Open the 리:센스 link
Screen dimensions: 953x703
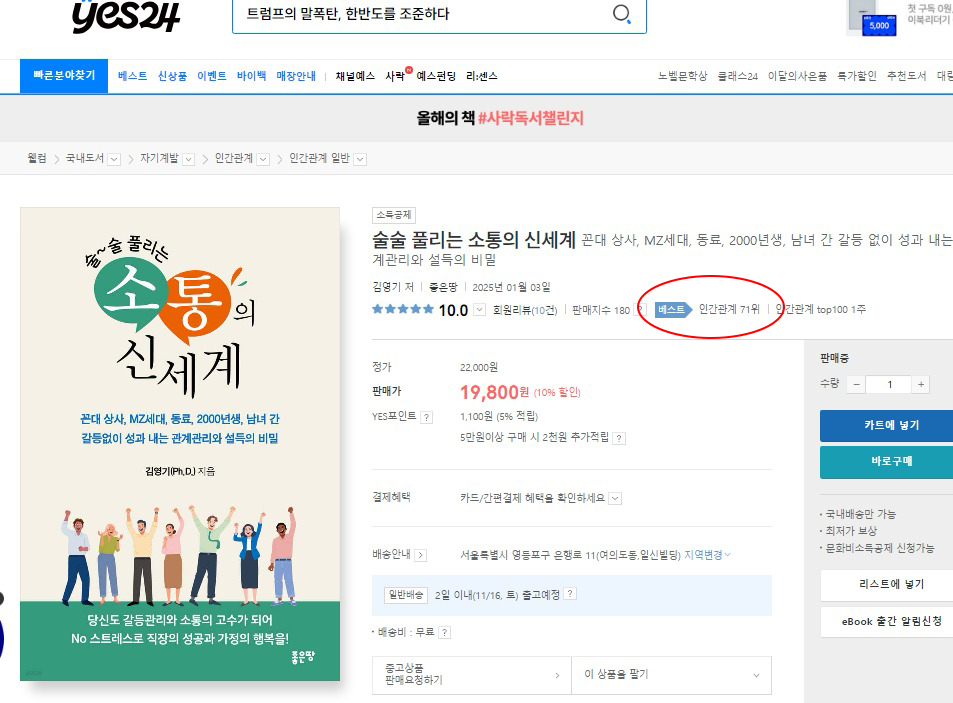pos(481,76)
